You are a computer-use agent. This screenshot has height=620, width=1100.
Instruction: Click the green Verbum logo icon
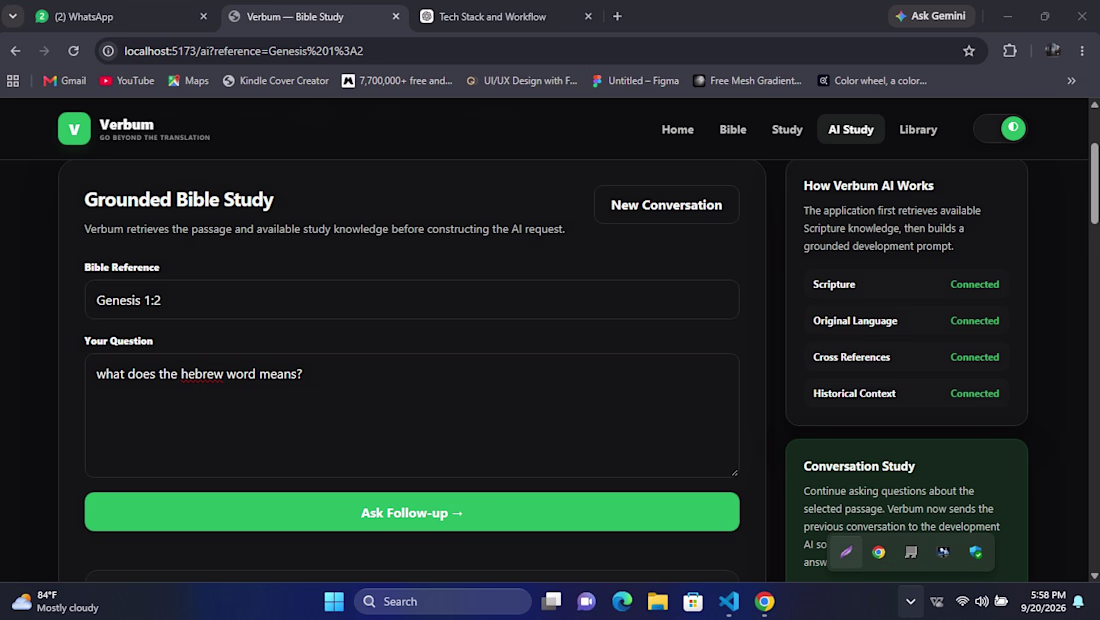coord(74,129)
